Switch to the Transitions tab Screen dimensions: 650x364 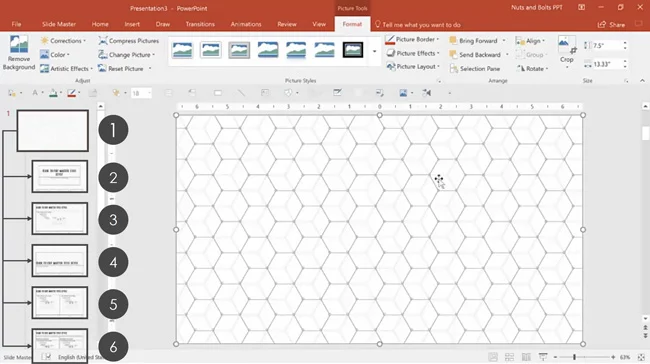200,24
